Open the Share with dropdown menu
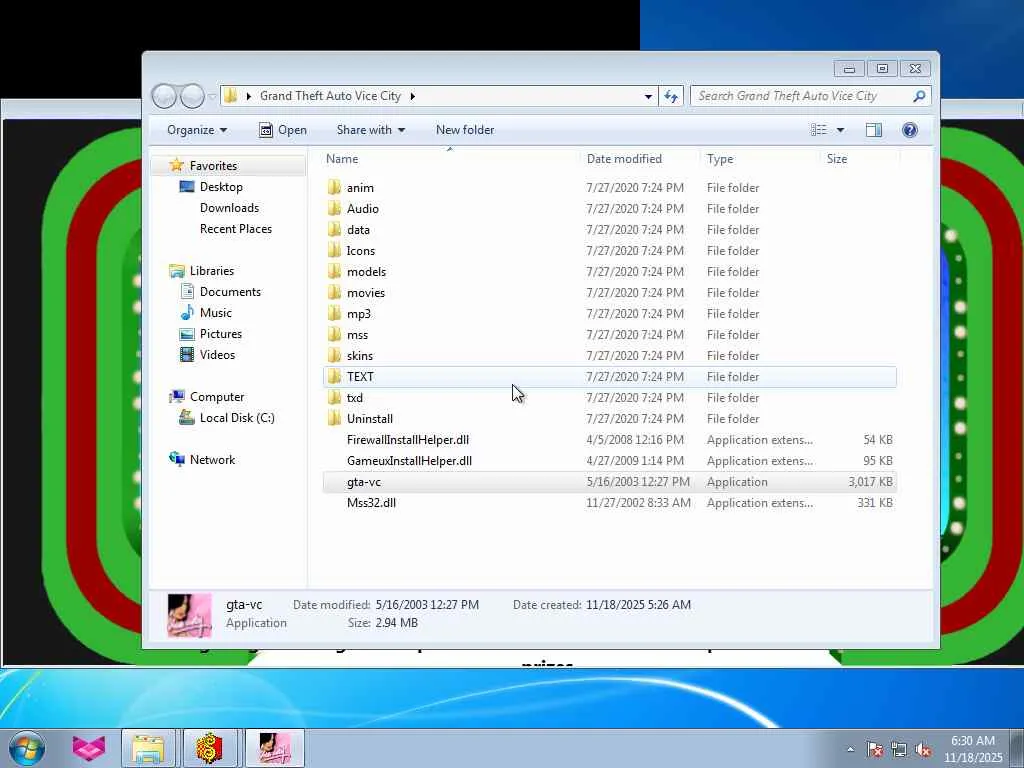This screenshot has height=768, width=1024. pyautogui.click(x=371, y=130)
